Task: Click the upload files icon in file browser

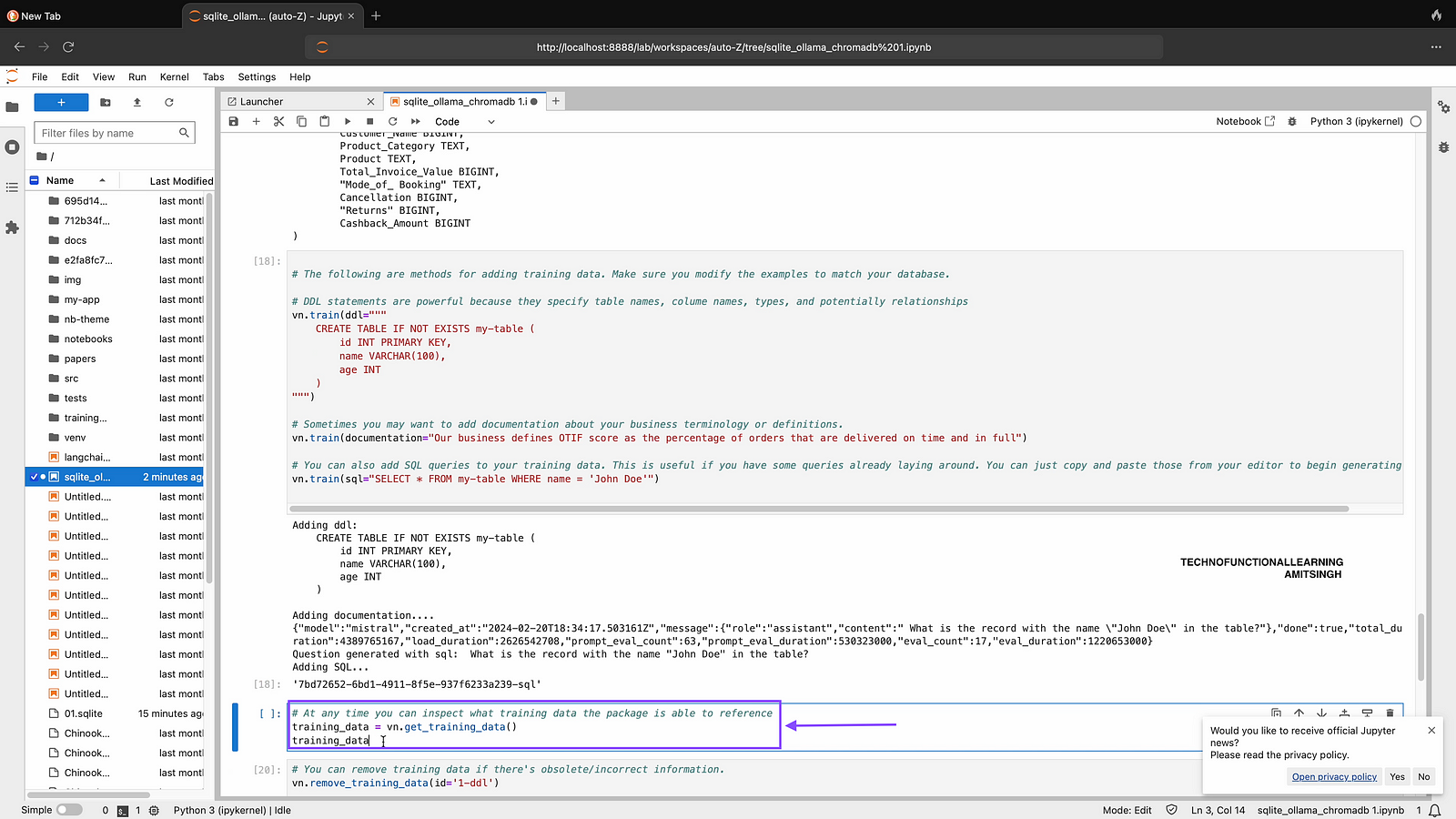Action: click(137, 103)
